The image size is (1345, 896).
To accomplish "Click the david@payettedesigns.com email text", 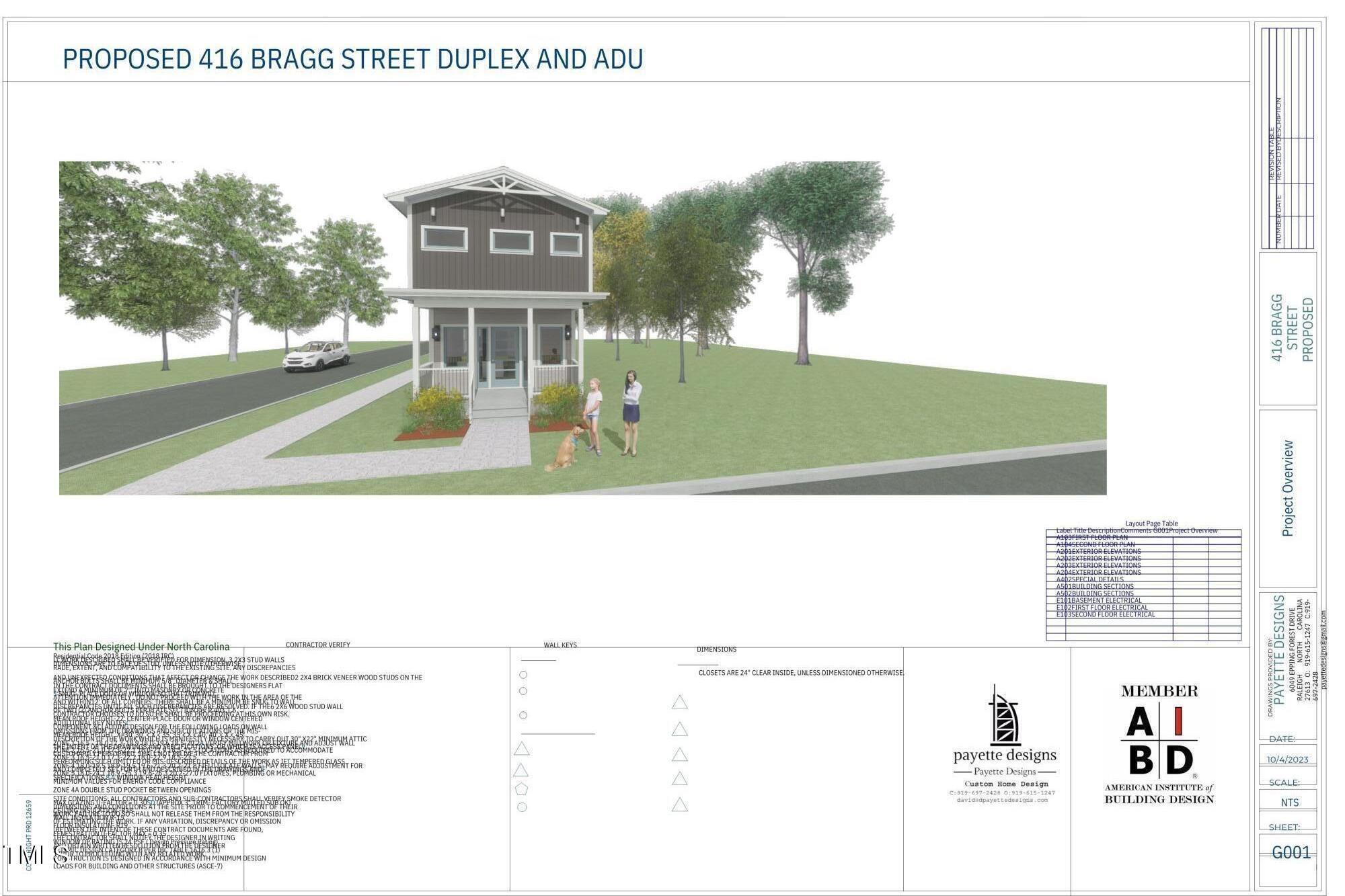I will point(1002,800).
